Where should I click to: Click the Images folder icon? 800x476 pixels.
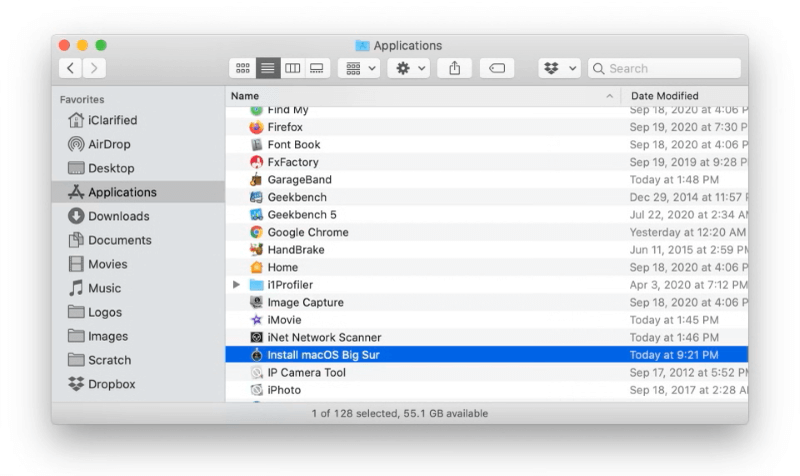click(x=76, y=336)
